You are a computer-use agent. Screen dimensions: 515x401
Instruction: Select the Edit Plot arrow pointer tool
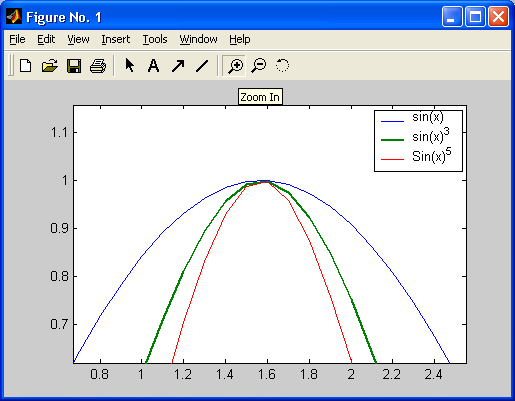[x=130, y=65]
